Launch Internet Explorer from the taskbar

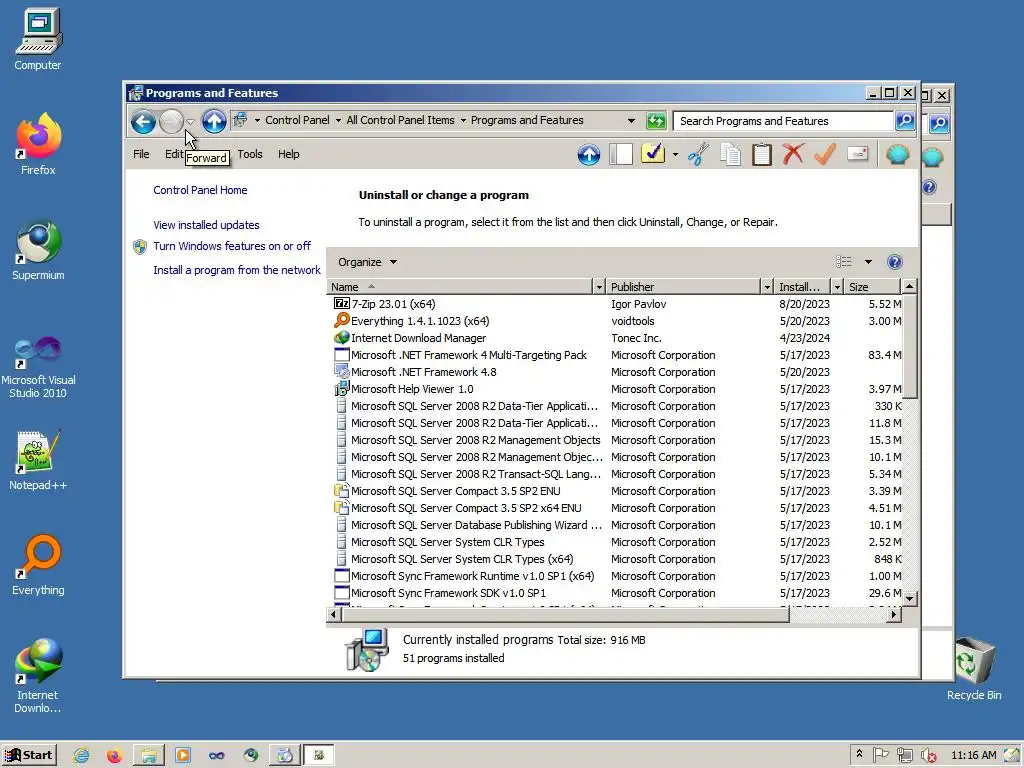coord(81,756)
